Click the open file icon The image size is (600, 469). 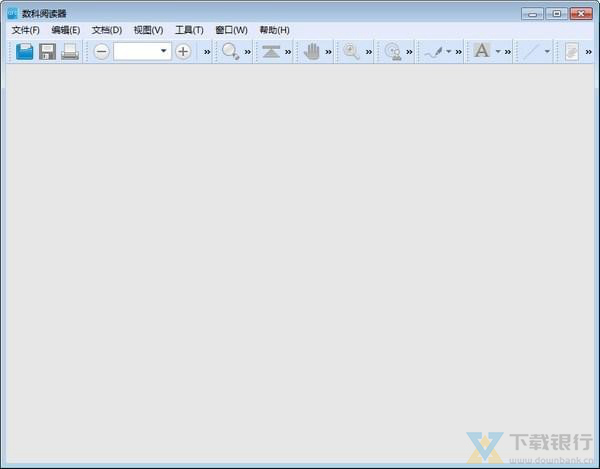(25, 51)
